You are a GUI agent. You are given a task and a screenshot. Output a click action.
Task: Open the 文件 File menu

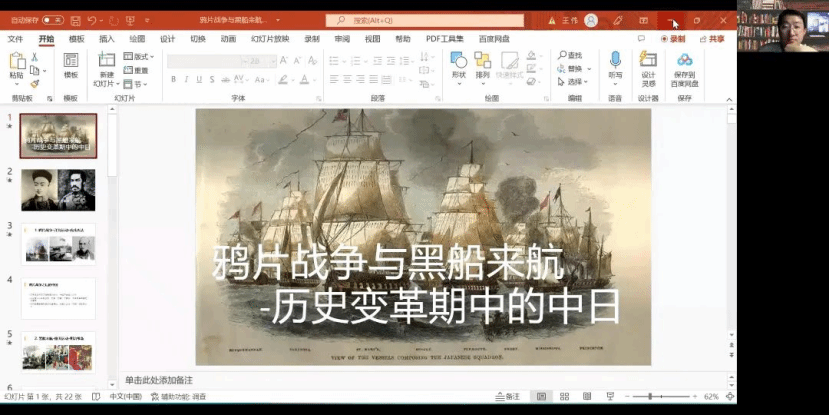15,39
